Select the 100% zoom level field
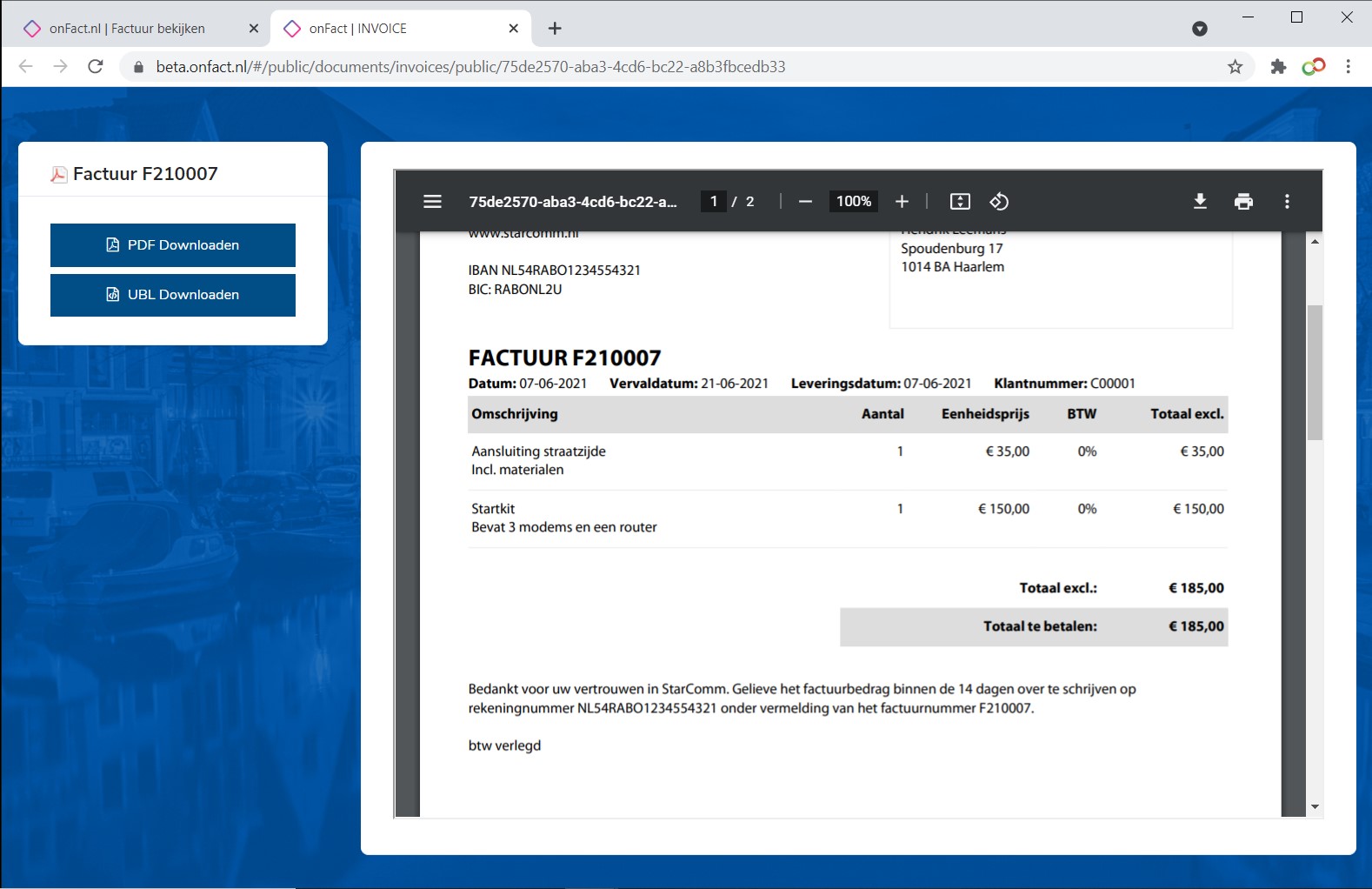Screen dimensions: 1372x889 tap(853, 202)
